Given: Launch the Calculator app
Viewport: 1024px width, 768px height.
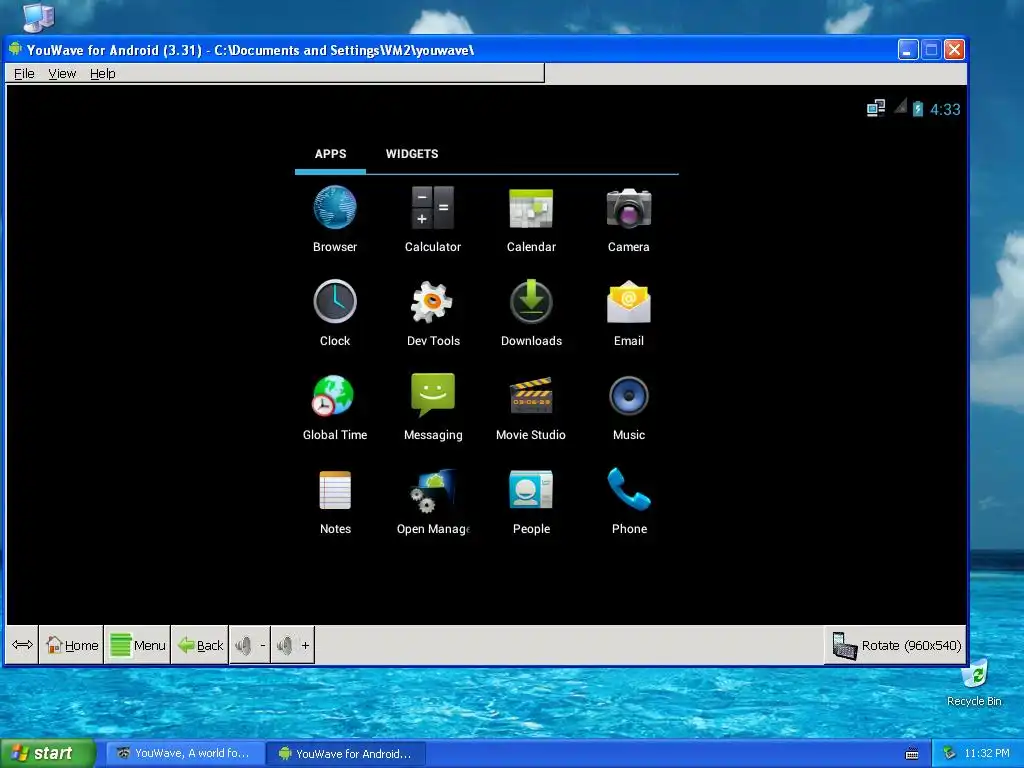Looking at the screenshot, I should 432,219.
